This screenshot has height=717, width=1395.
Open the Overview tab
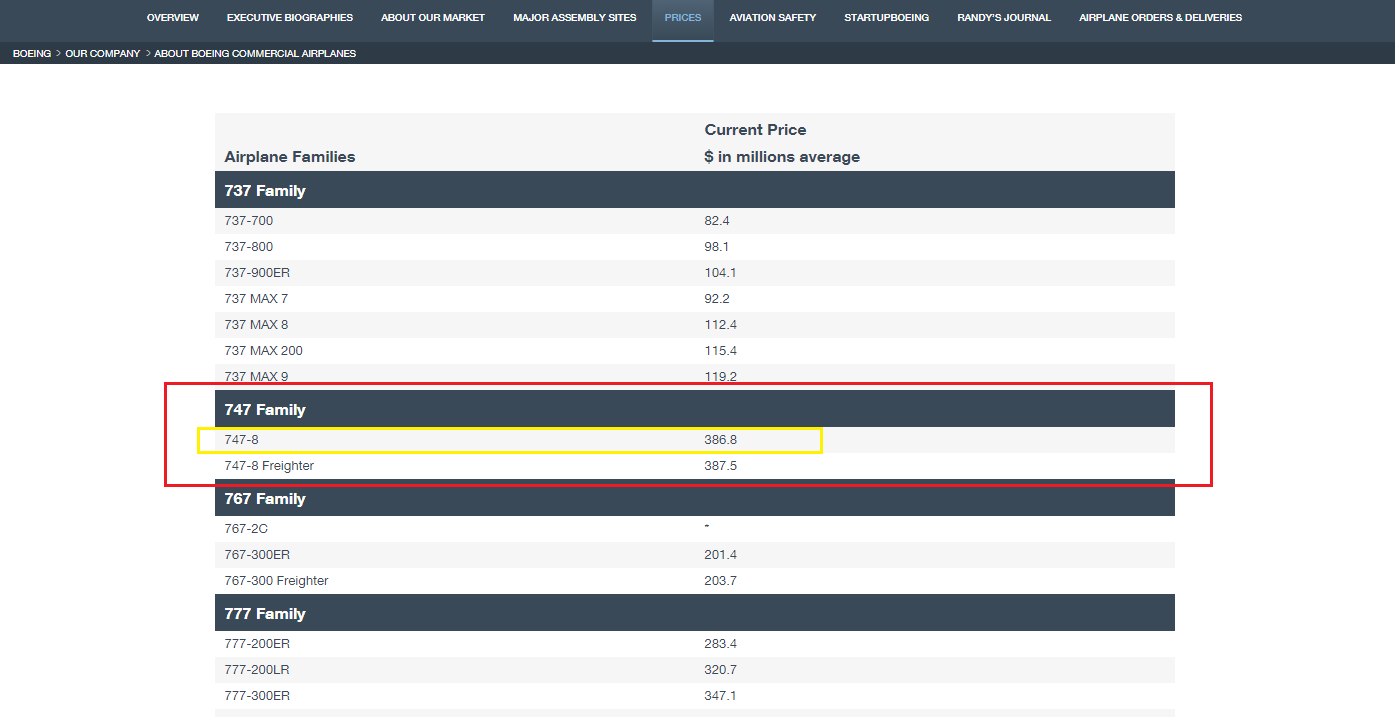172,18
